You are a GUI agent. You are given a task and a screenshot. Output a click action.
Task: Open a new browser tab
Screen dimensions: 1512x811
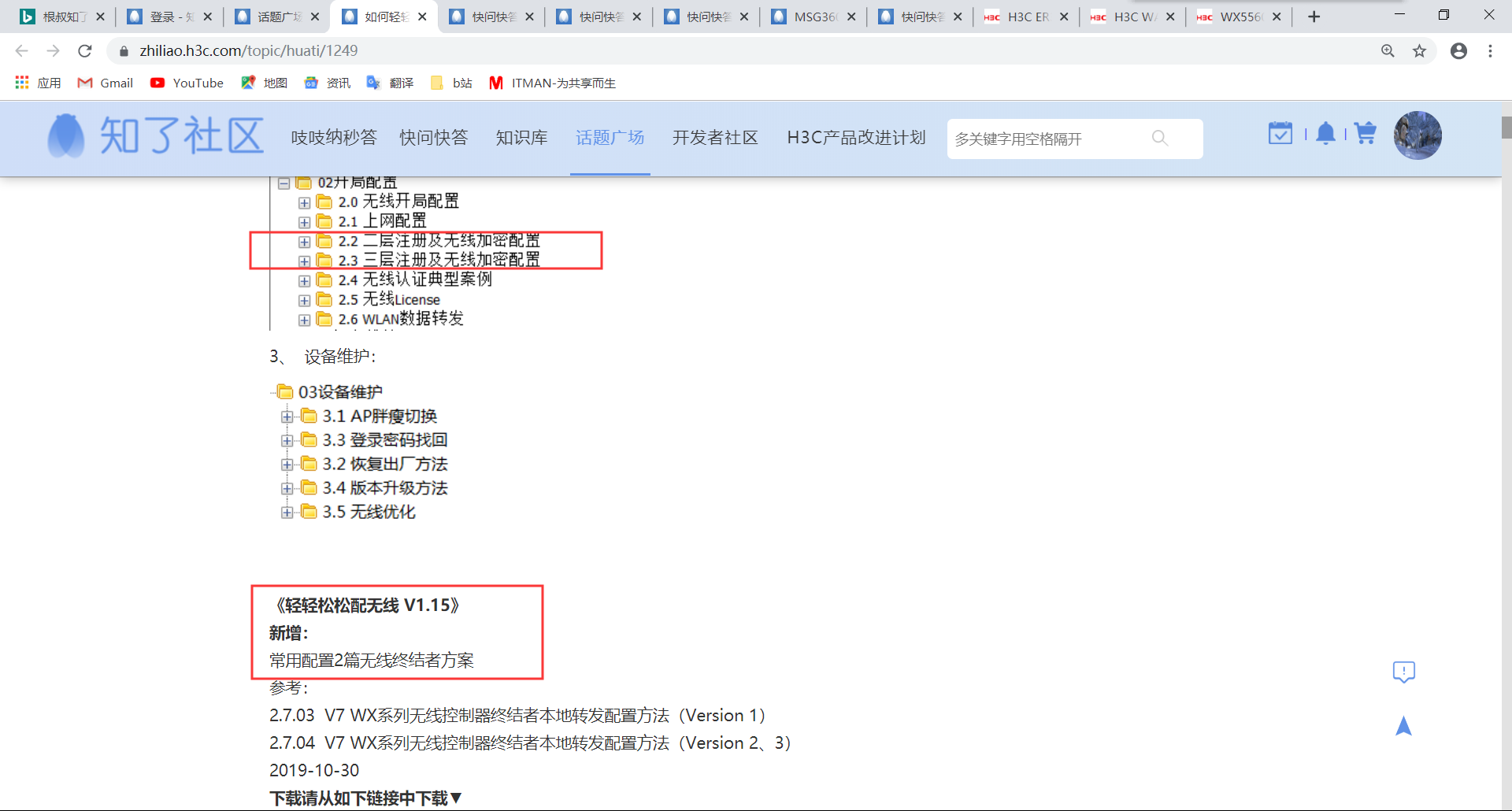click(x=1314, y=17)
